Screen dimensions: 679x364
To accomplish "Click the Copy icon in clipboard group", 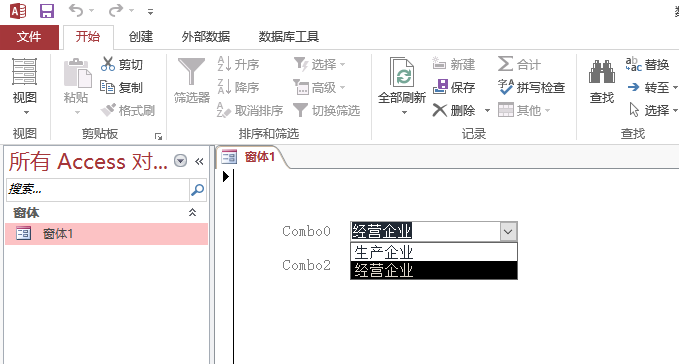I will (x=107, y=87).
